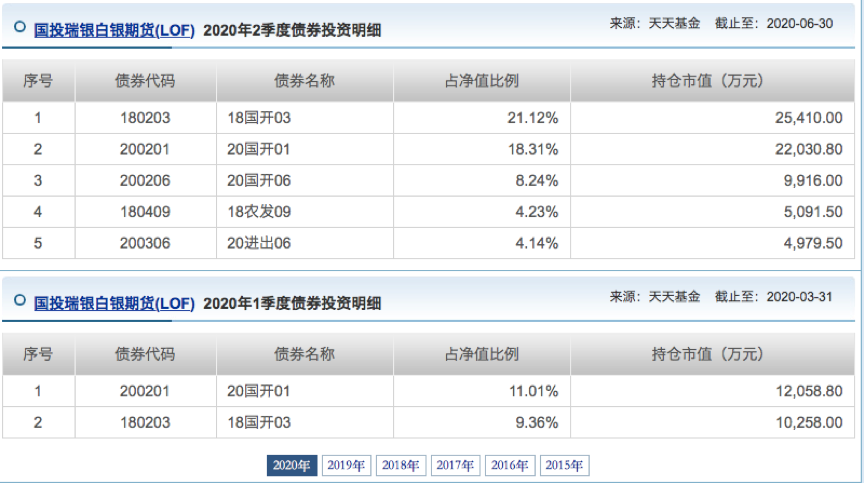Click bond code 200201 in Q2 table
Image resolution: width=864 pixels, height=483 pixels.
(x=145, y=149)
